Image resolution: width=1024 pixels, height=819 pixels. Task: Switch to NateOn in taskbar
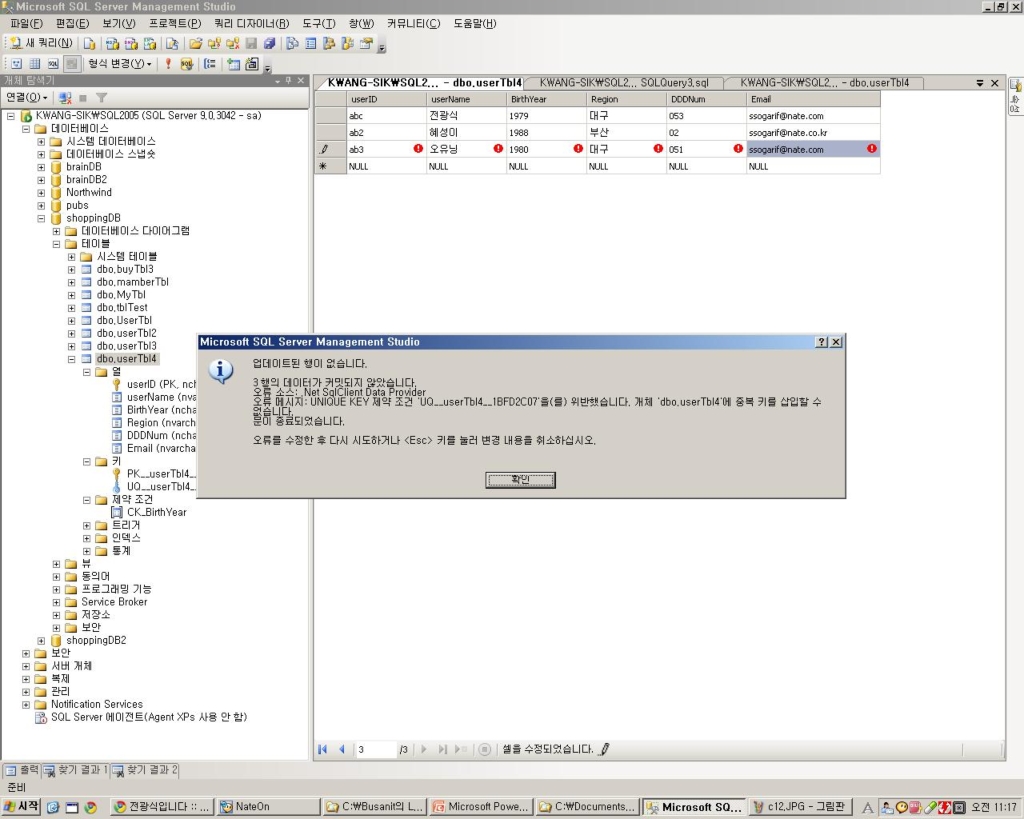(268, 807)
